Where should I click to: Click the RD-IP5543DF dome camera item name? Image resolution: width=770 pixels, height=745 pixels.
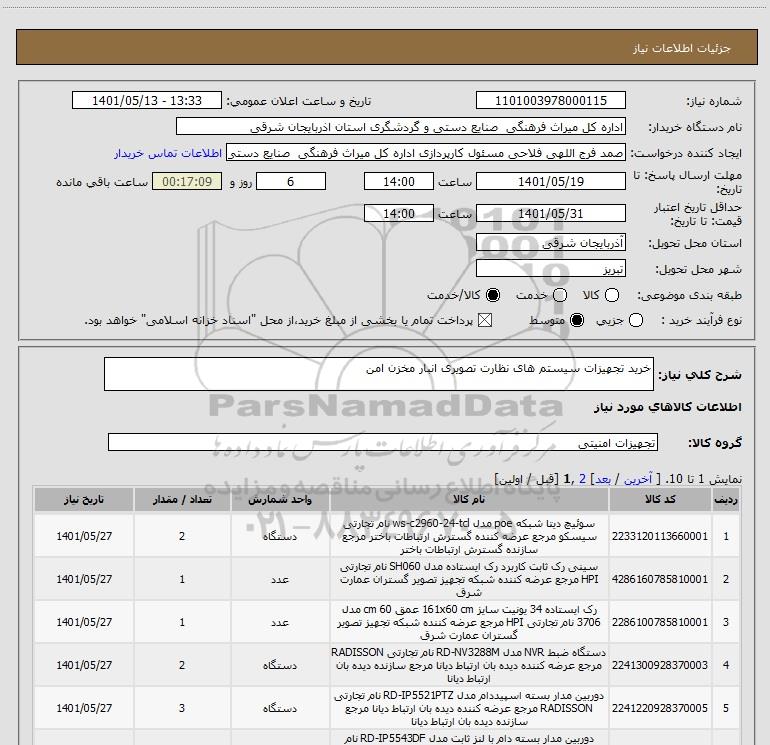(x=469, y=738)
